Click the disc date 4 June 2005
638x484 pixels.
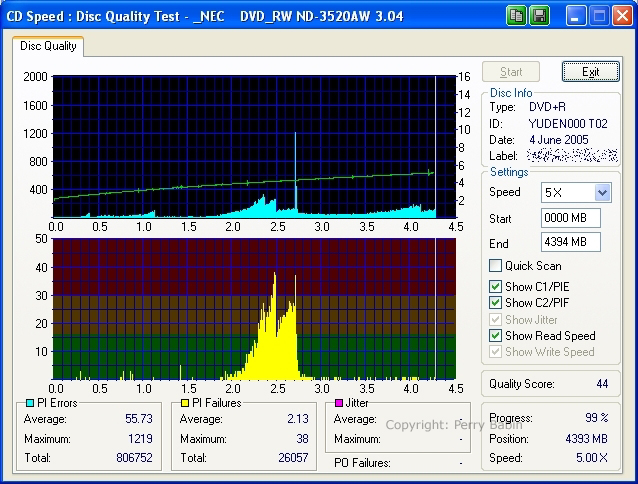[x=559, y=140]
